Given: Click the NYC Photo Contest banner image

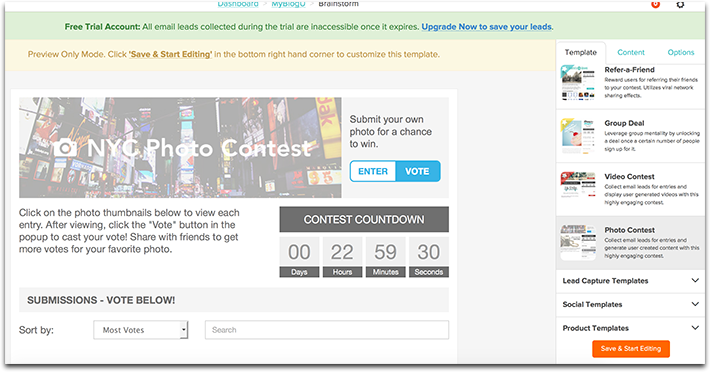Looking at the screenshot, I should coord(180,148).
